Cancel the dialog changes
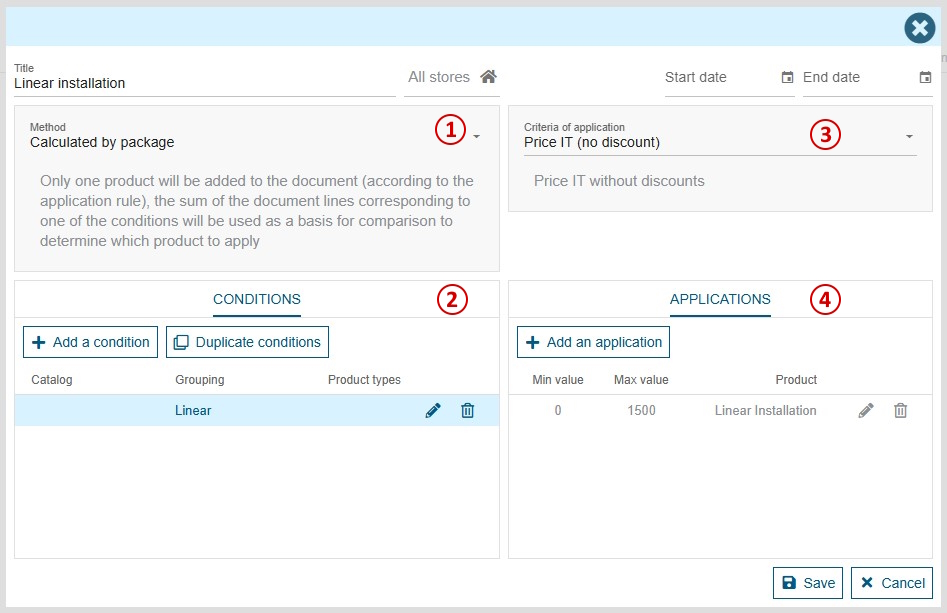The width and height of the screenshot is (947, 613). [892, 582]
